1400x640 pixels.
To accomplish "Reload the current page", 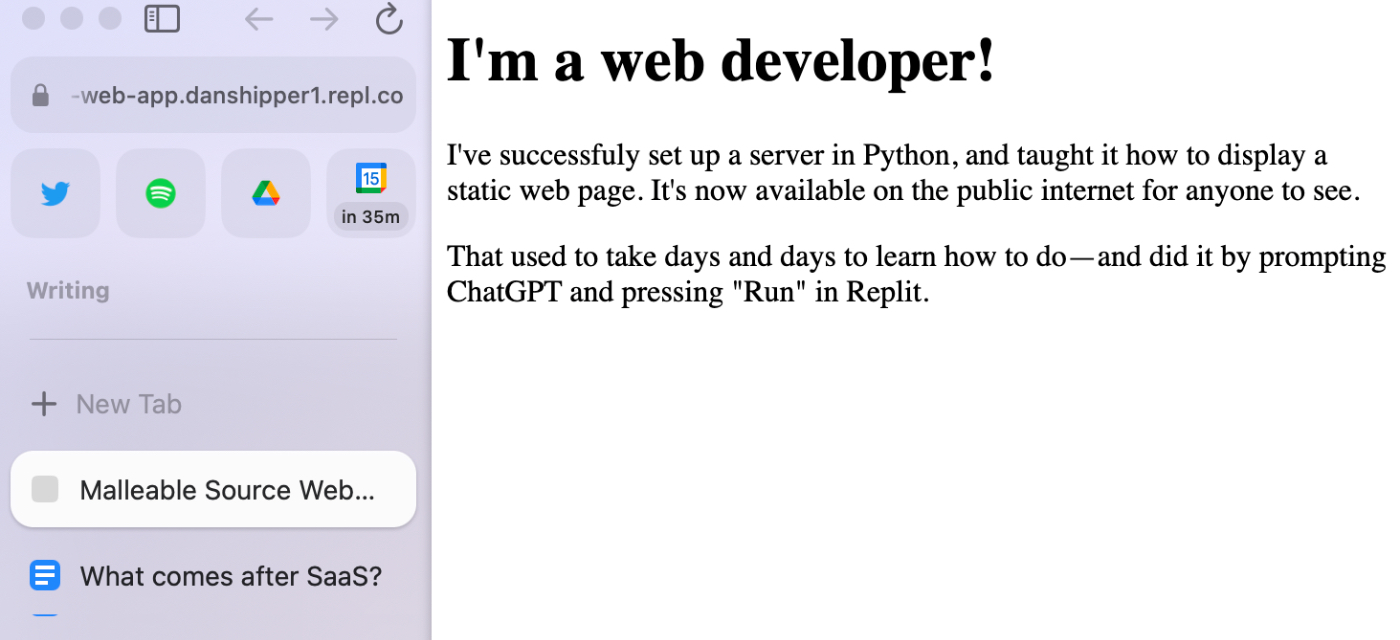I will pos(389,19).
